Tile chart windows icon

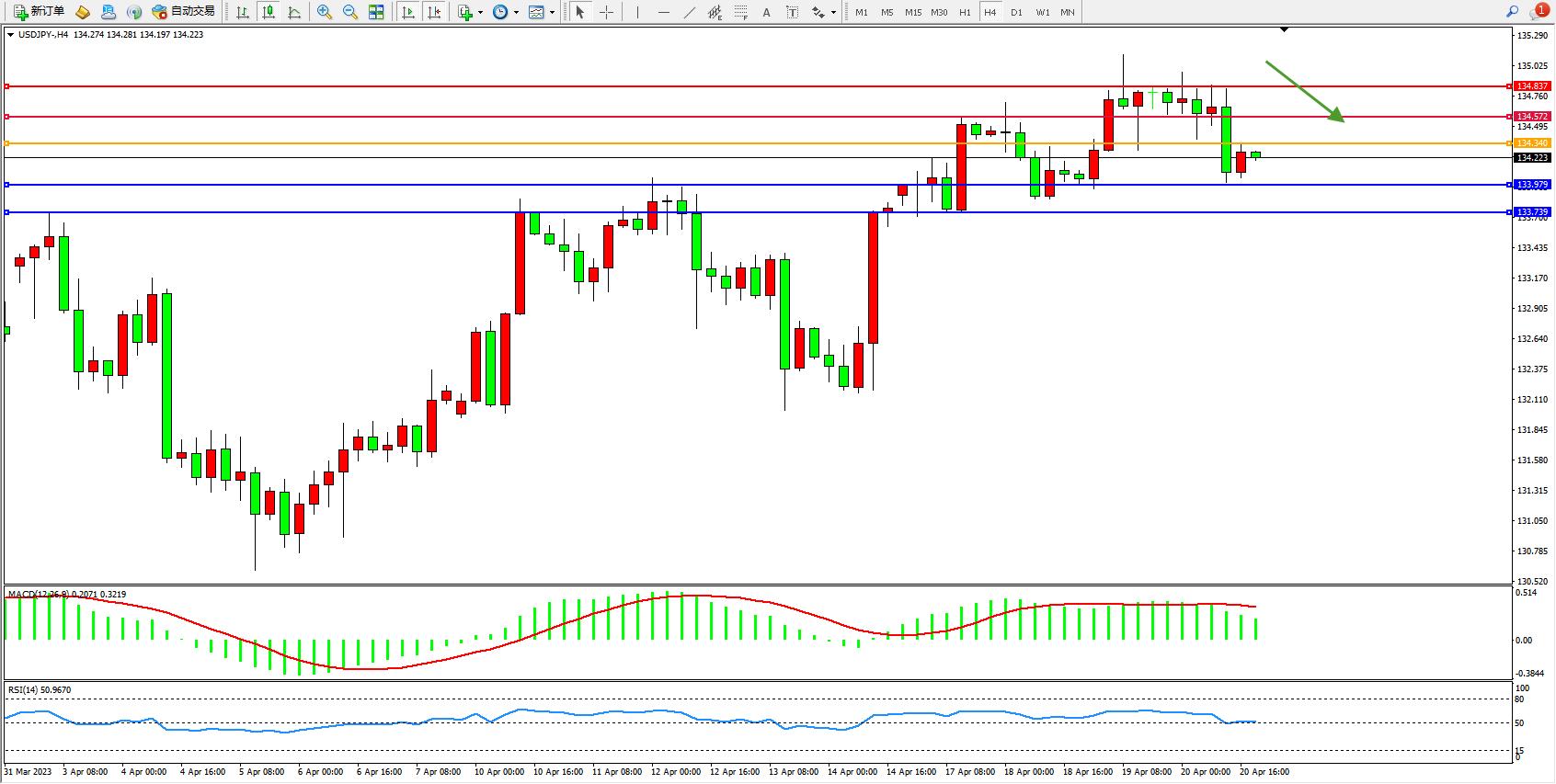[376, 12]
